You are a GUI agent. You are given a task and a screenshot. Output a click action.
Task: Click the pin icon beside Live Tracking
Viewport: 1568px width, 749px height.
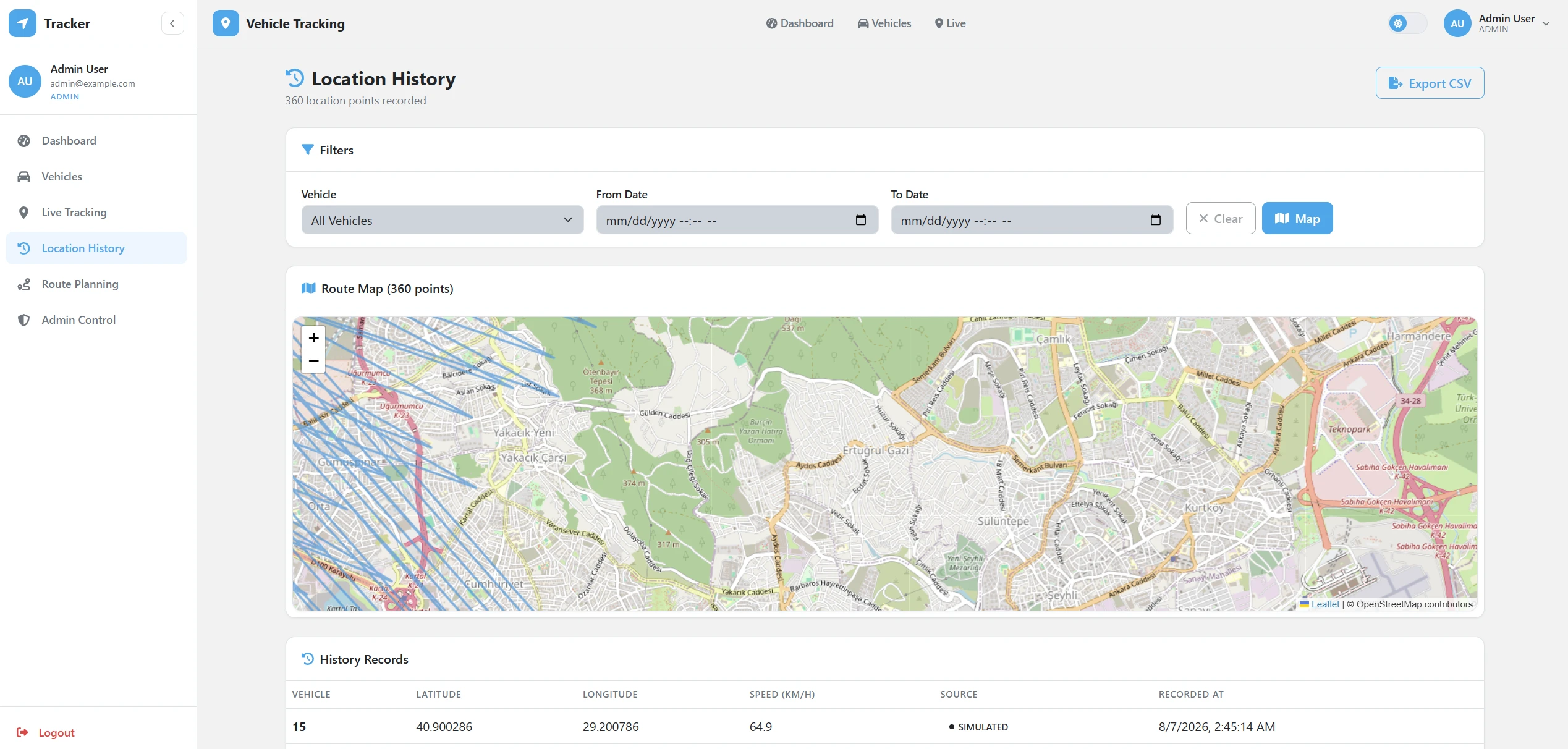[x=23, y=213]
